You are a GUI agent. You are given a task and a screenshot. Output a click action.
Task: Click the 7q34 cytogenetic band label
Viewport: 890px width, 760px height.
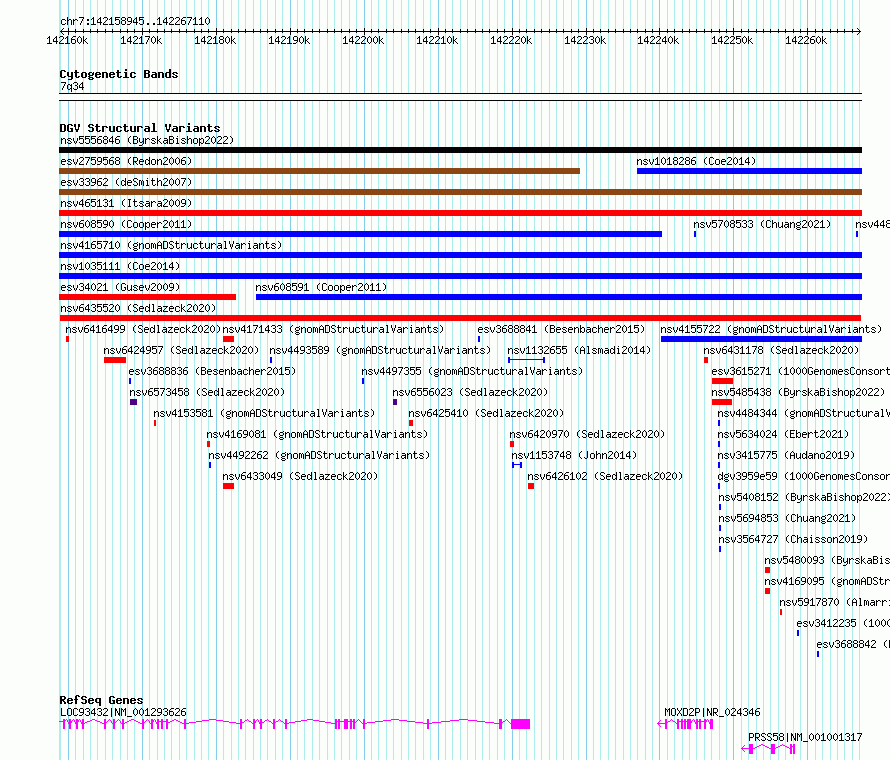(x=72, y=86)
